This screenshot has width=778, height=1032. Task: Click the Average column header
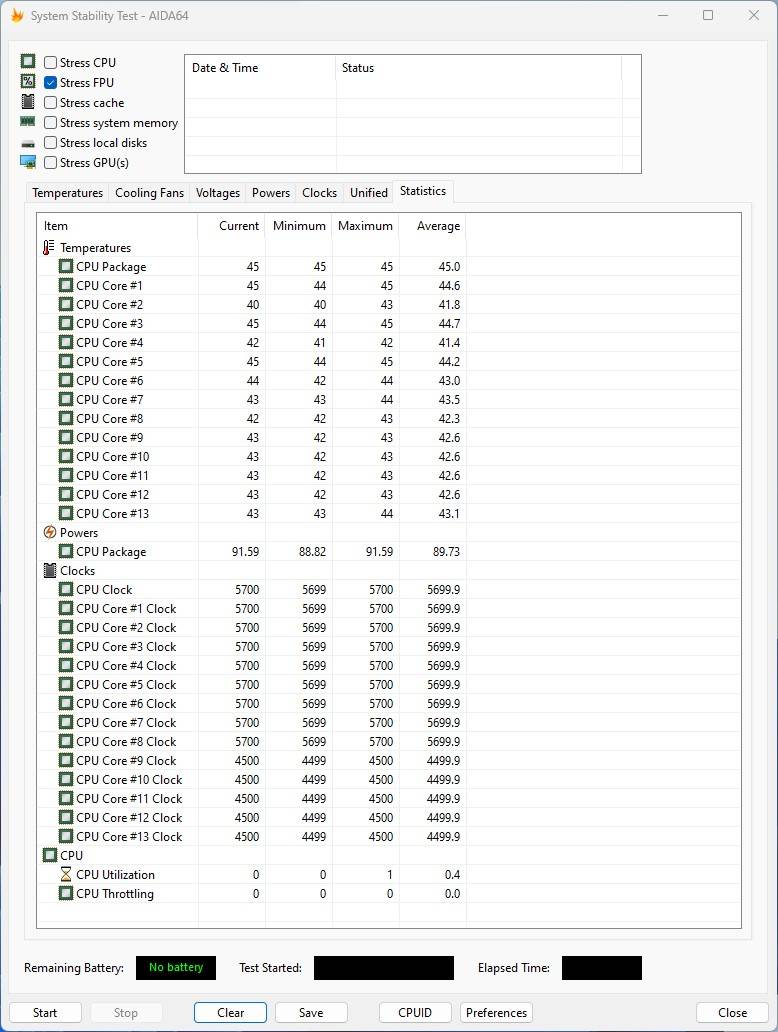tap(438, 226)
